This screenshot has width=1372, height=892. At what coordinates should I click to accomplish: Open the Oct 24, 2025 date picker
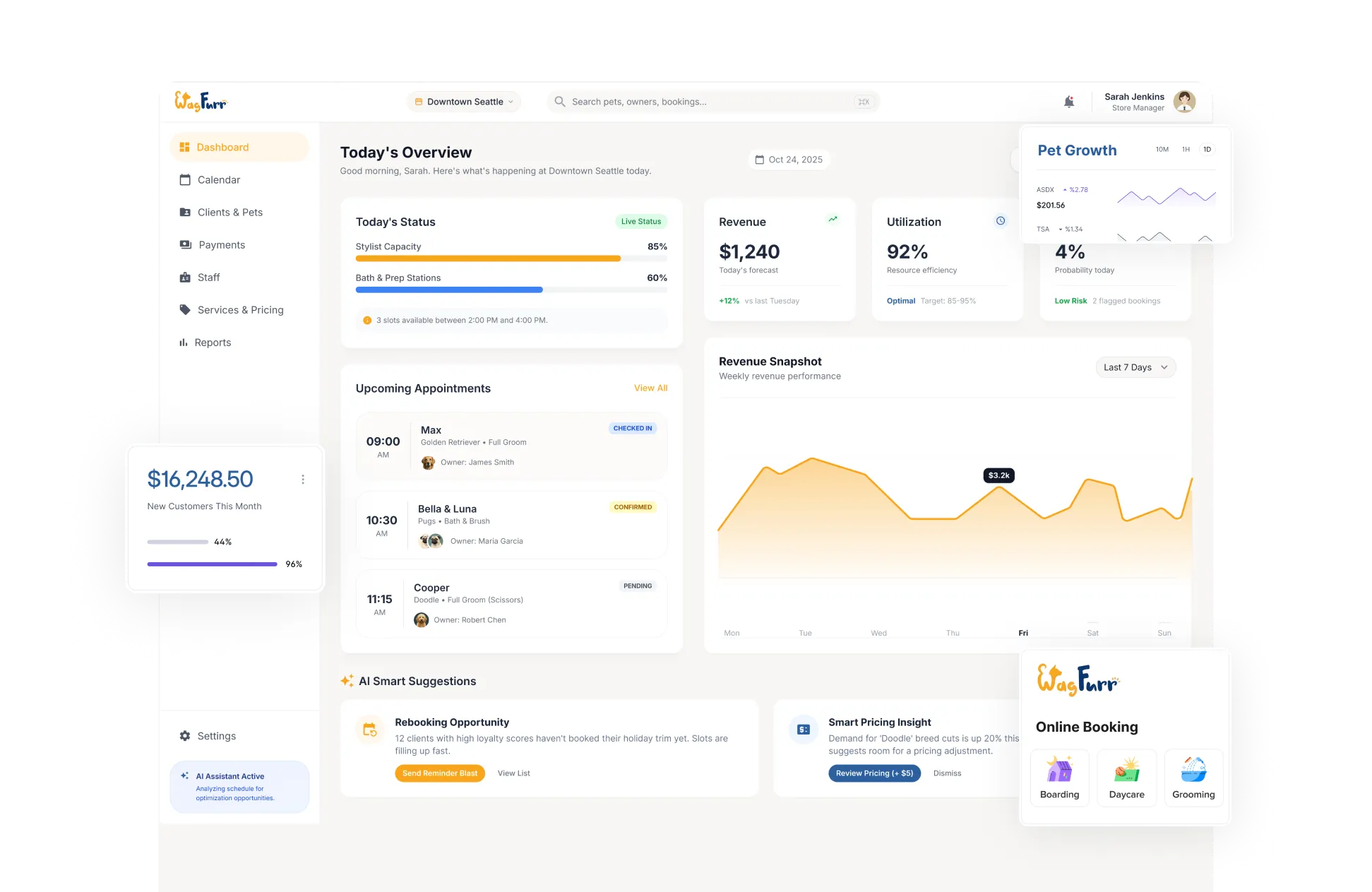pos(789,160)
